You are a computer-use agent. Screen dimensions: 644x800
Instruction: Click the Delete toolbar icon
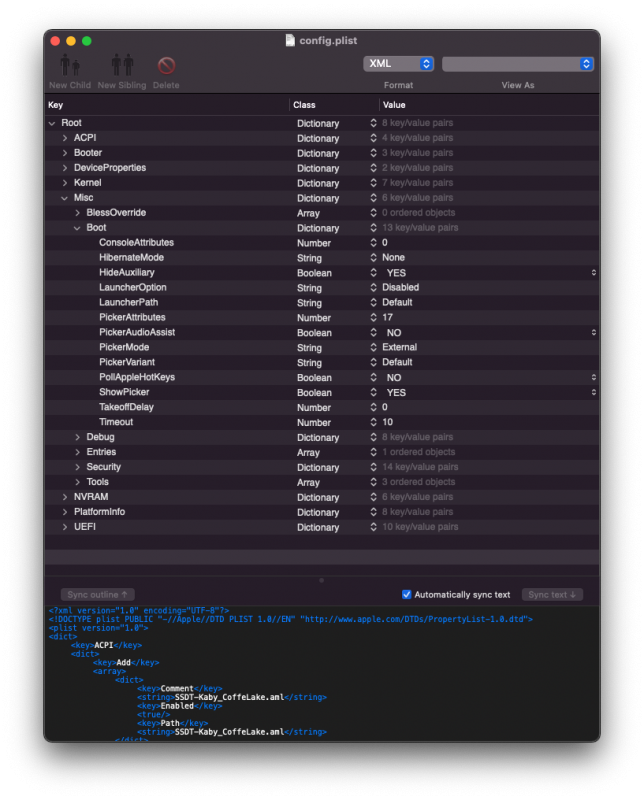[x=166, y=66]
